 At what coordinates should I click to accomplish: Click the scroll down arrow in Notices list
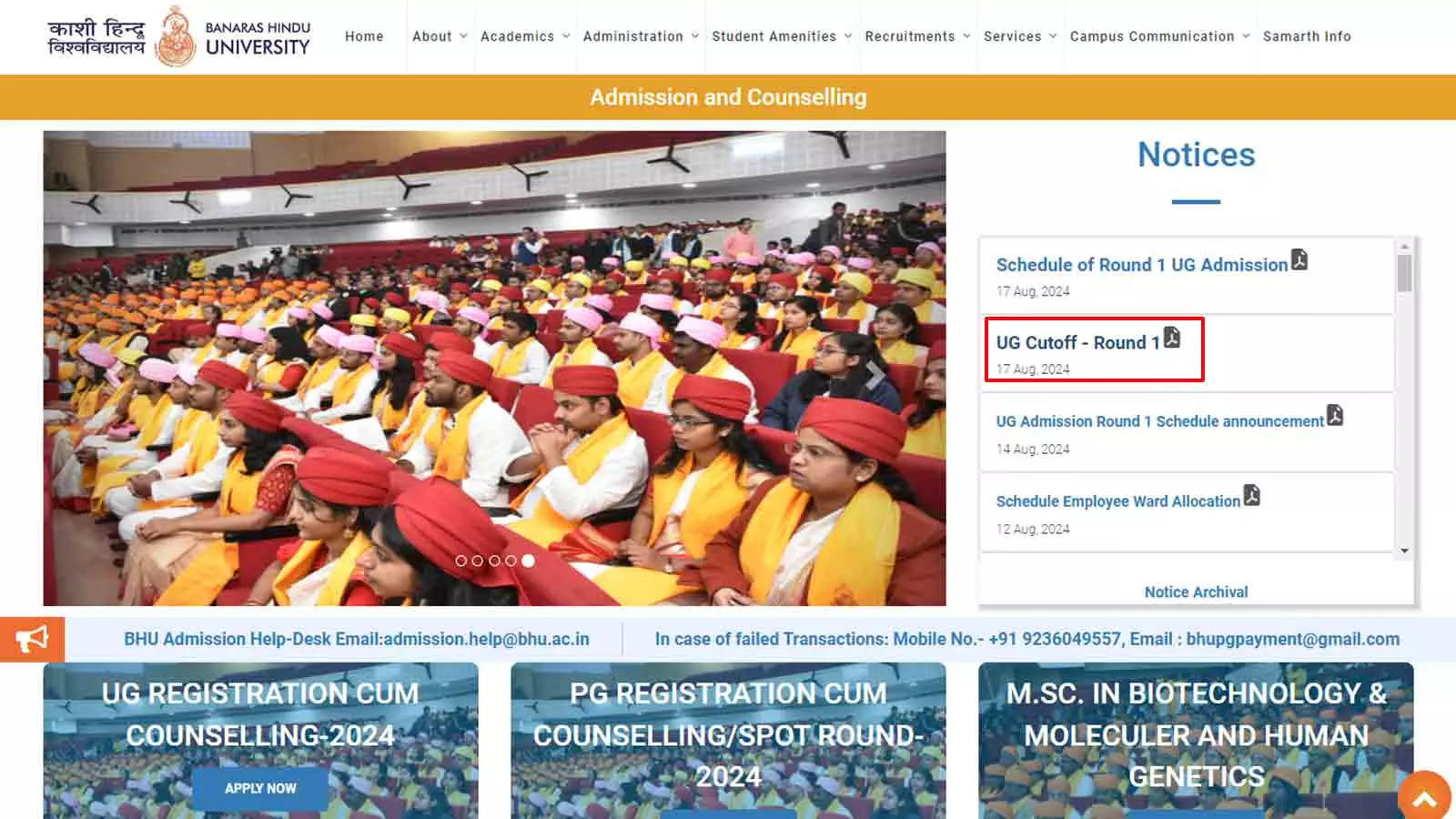pos(1404,551)
